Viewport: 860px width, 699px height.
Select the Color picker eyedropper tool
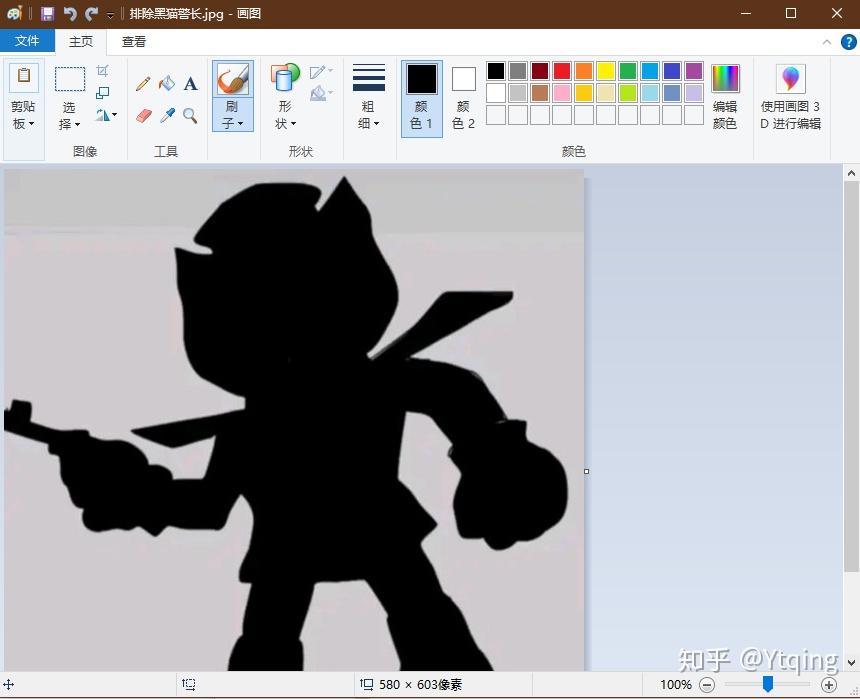coord(167,115)
